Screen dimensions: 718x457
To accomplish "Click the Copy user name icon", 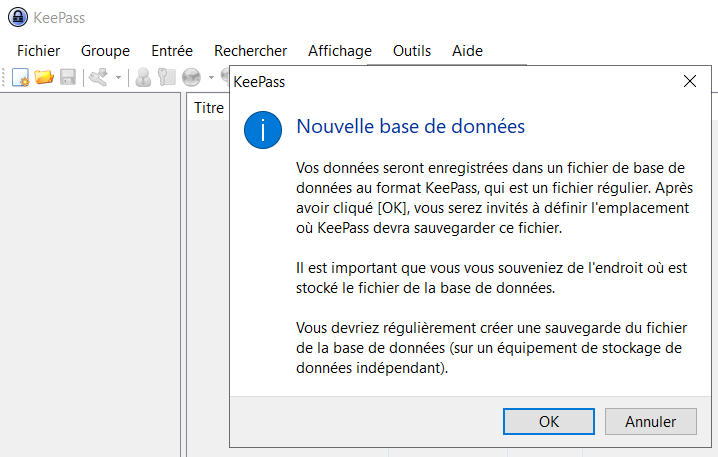I will [x=144, y=78].
